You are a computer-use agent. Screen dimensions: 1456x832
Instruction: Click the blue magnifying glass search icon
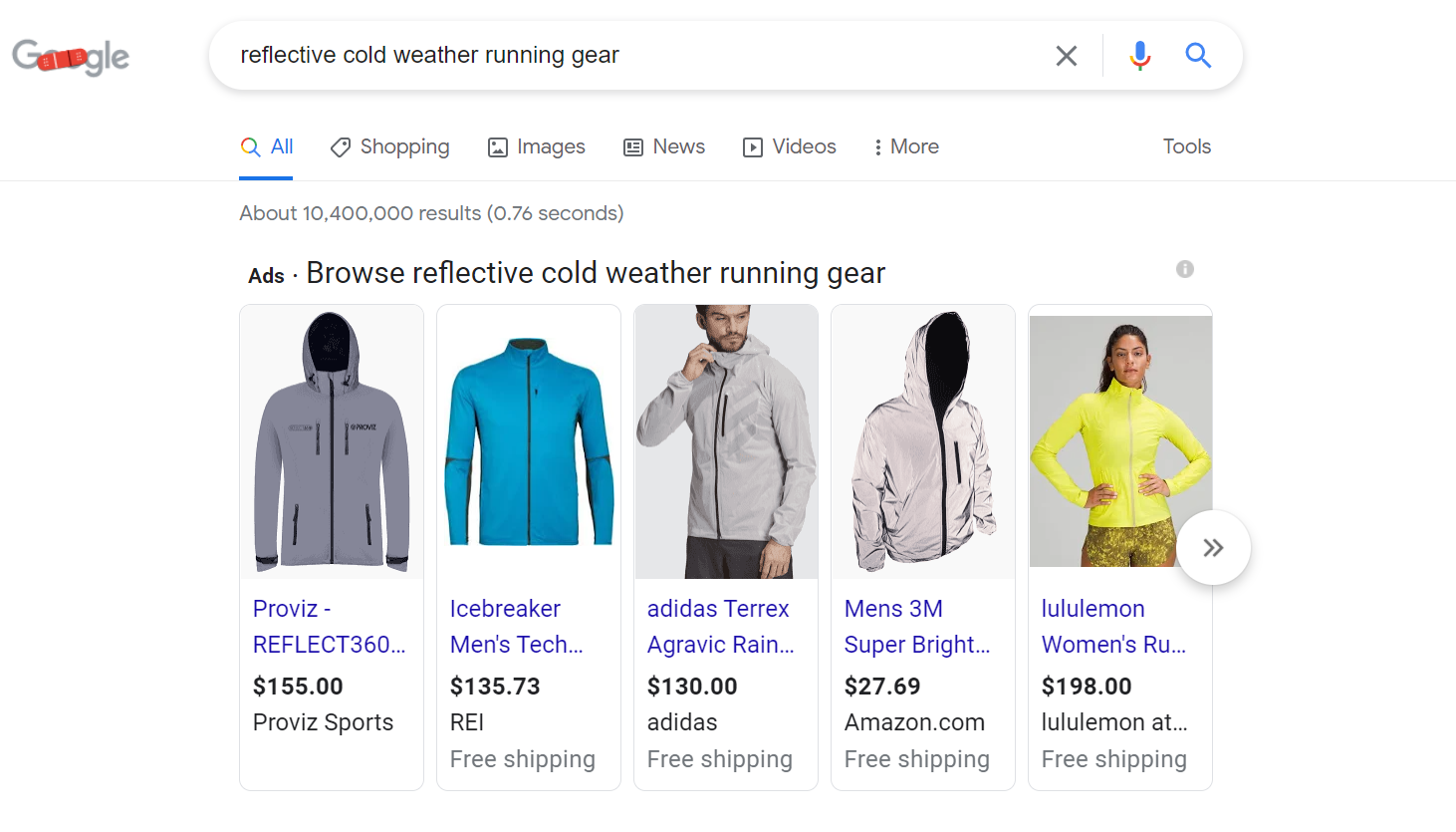point(1198,56)
